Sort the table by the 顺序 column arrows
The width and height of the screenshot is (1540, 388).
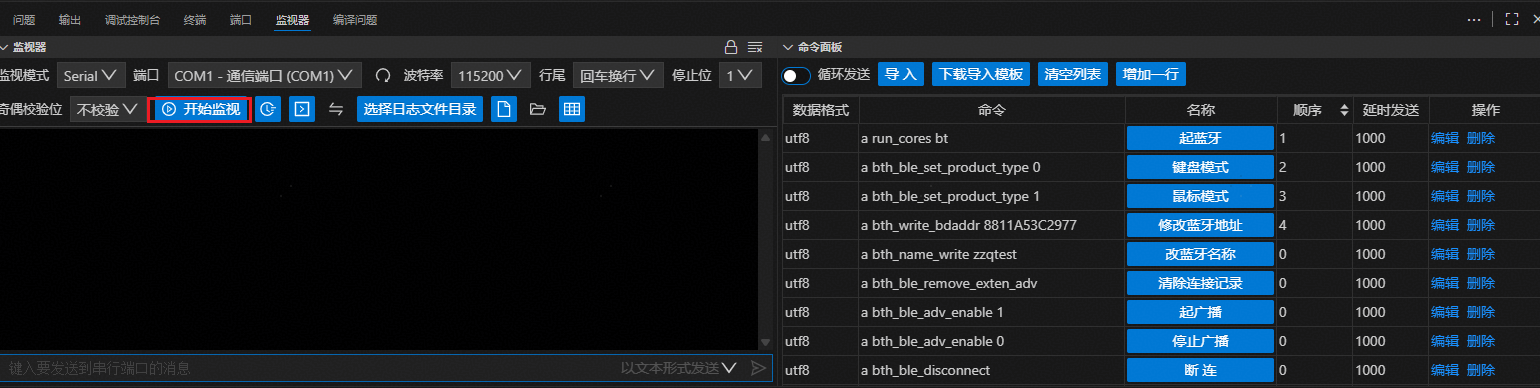click(1343, 110)
